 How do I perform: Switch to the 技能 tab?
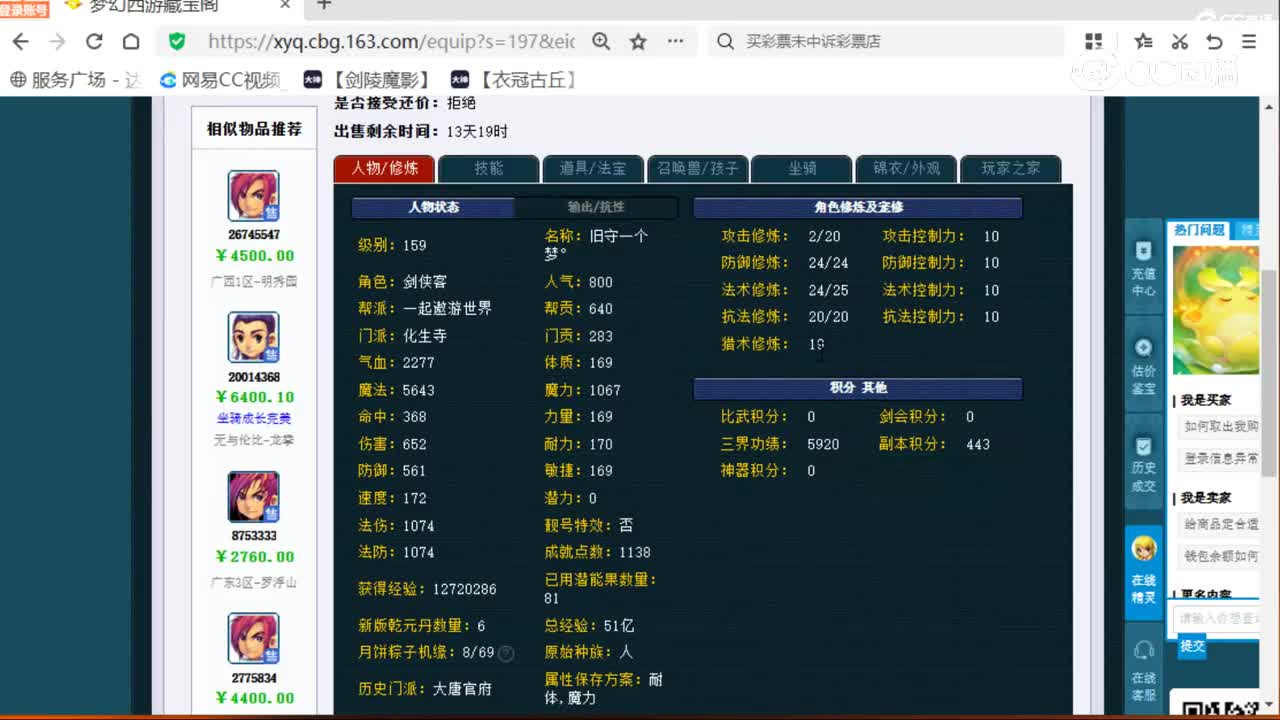click(x=488, y=168)
